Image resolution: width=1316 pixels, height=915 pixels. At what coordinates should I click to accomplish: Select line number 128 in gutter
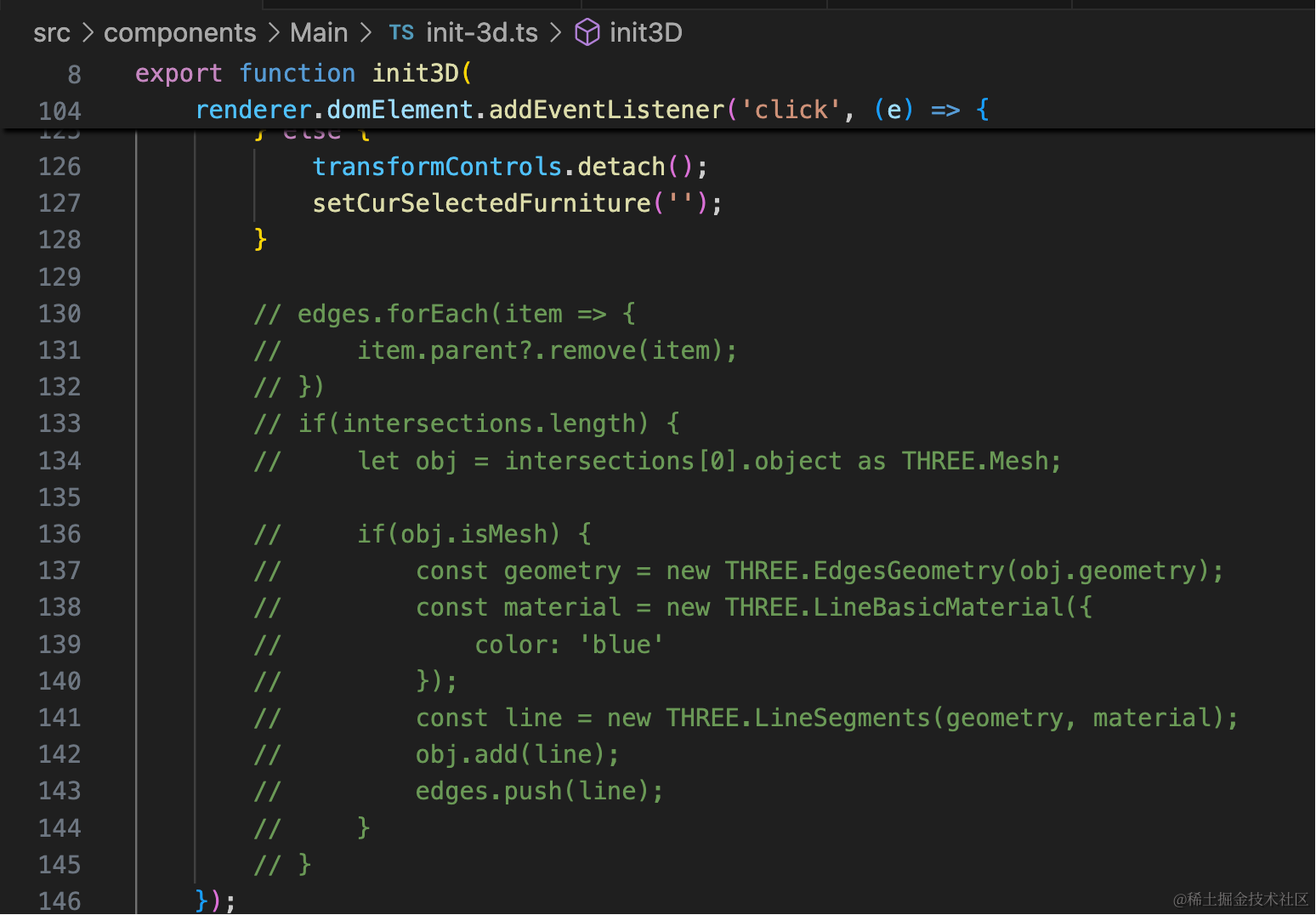60,240
